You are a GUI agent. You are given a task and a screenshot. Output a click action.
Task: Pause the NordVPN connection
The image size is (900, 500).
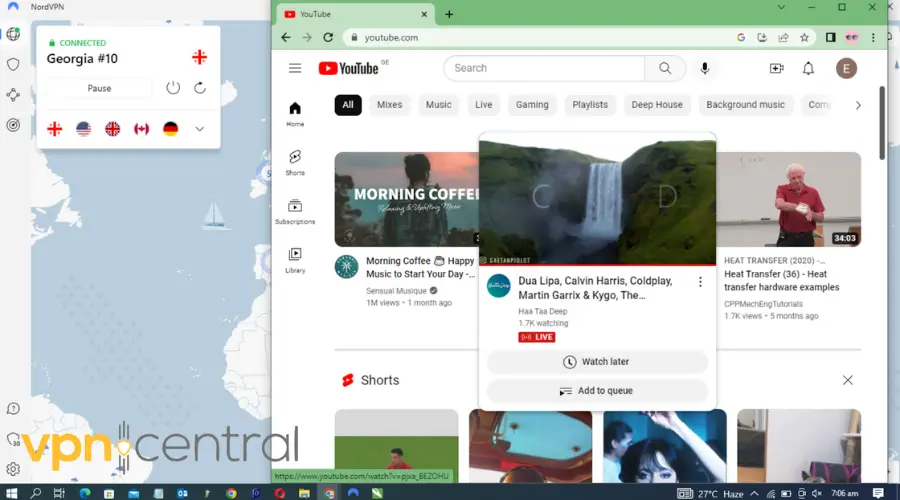tap(99, 88)
